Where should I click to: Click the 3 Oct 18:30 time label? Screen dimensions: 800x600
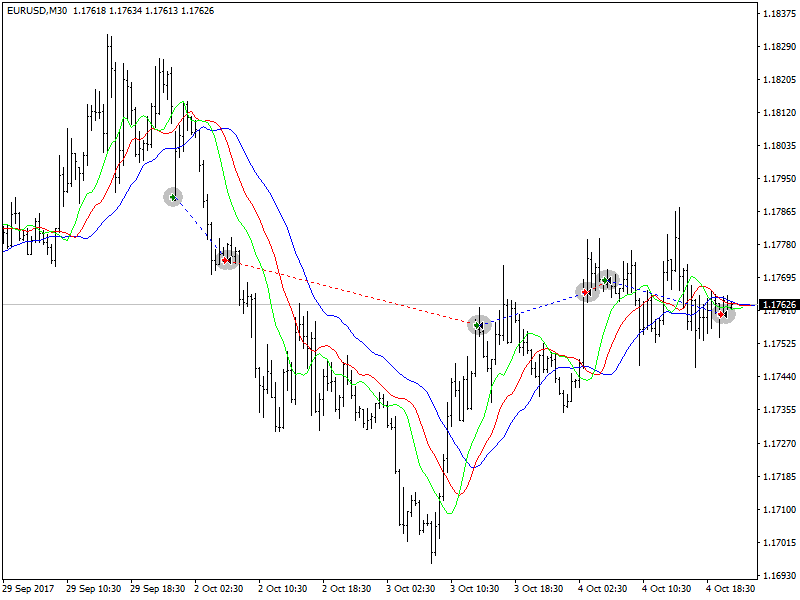537,588
